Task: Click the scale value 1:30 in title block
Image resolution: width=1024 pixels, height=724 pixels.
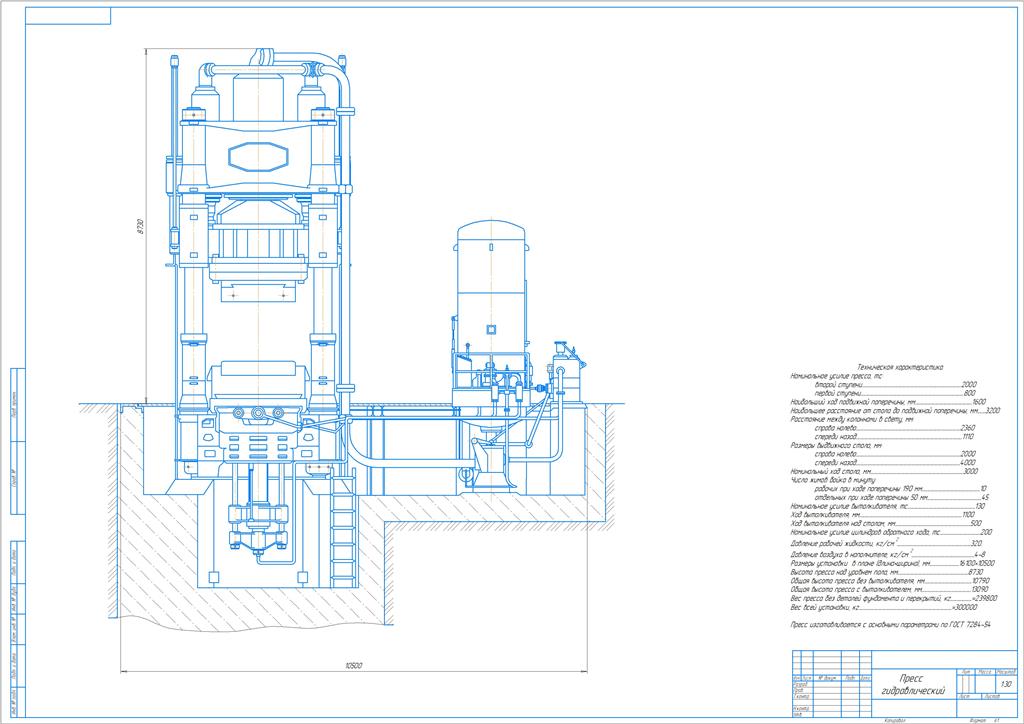Action: point(1004,683)
